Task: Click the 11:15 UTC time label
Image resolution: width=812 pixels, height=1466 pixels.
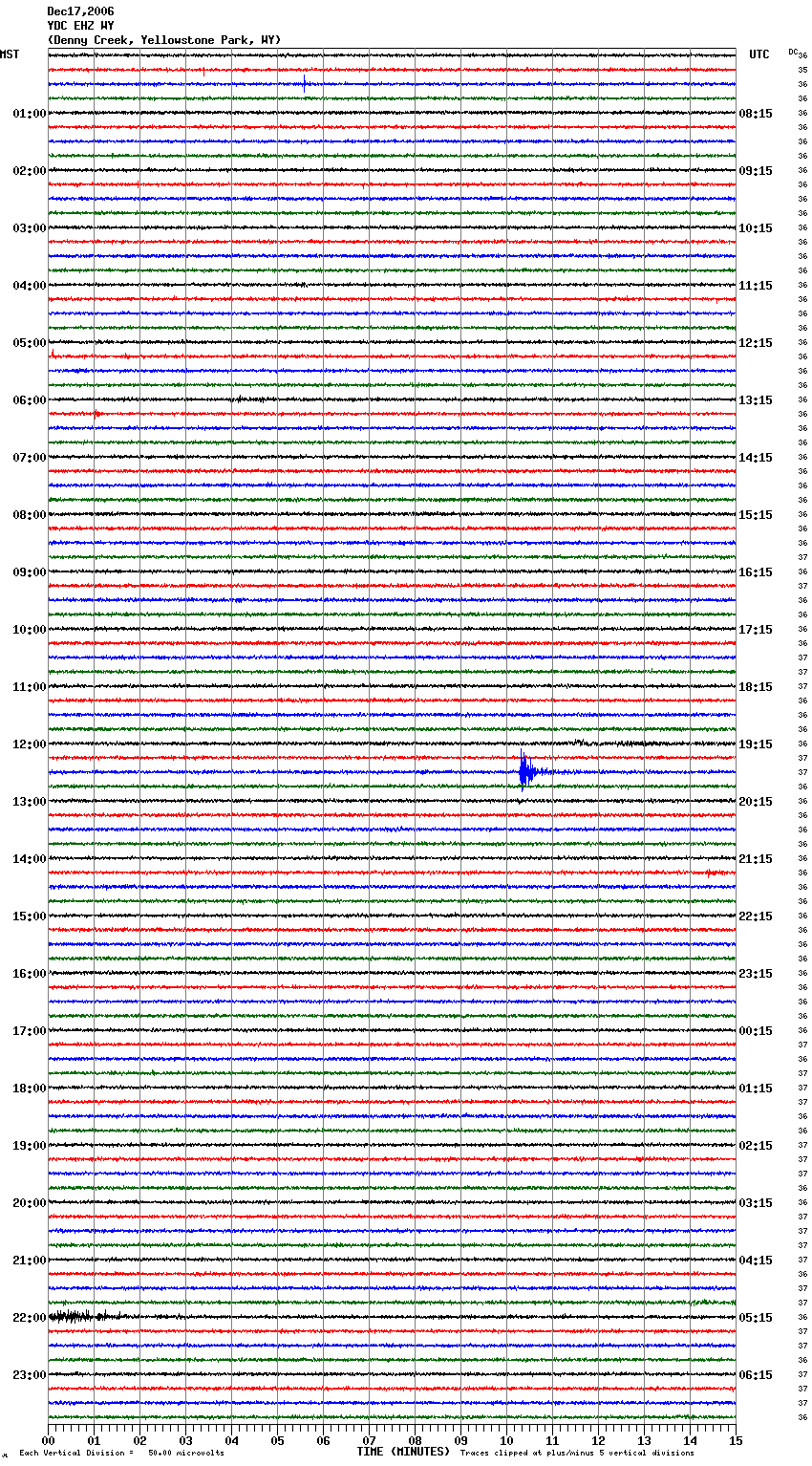Action: [756, 286]
